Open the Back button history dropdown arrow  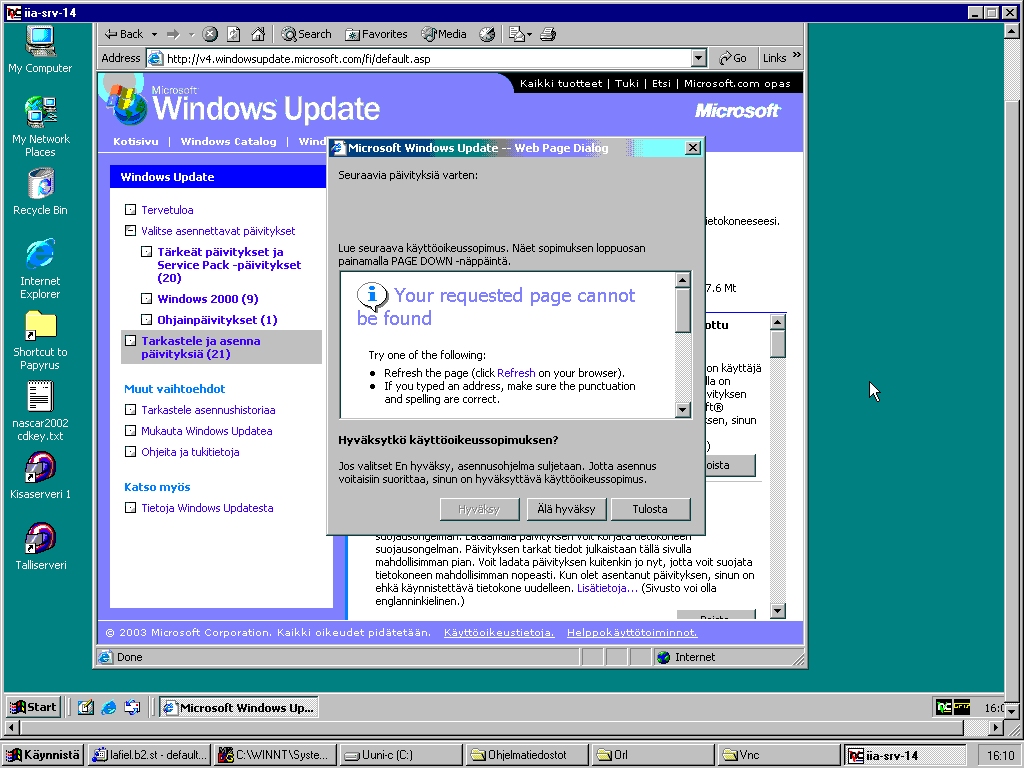(154, 34)
